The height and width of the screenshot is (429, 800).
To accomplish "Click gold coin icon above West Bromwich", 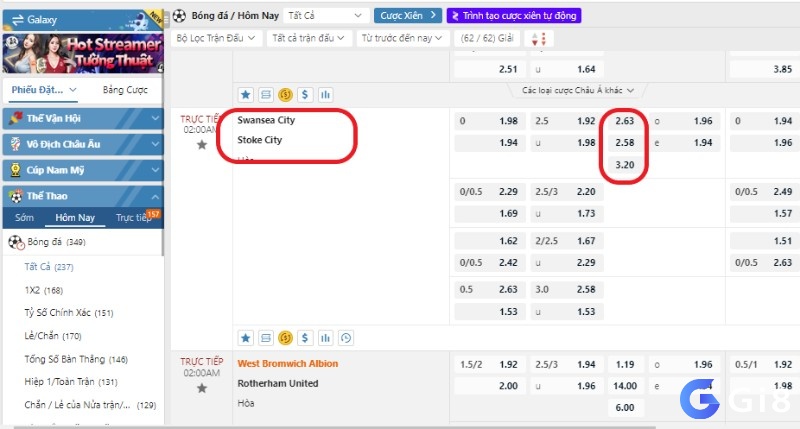I will [285, 338].
